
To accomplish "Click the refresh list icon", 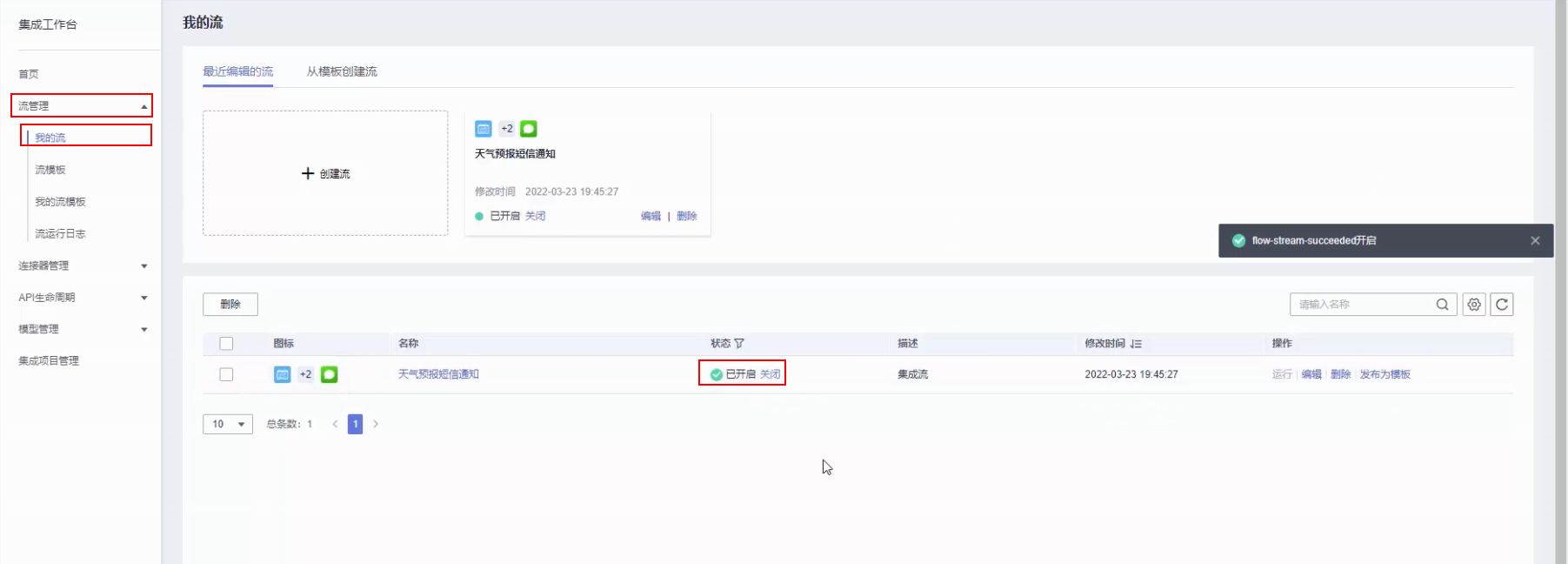I will coord(1502,305).
